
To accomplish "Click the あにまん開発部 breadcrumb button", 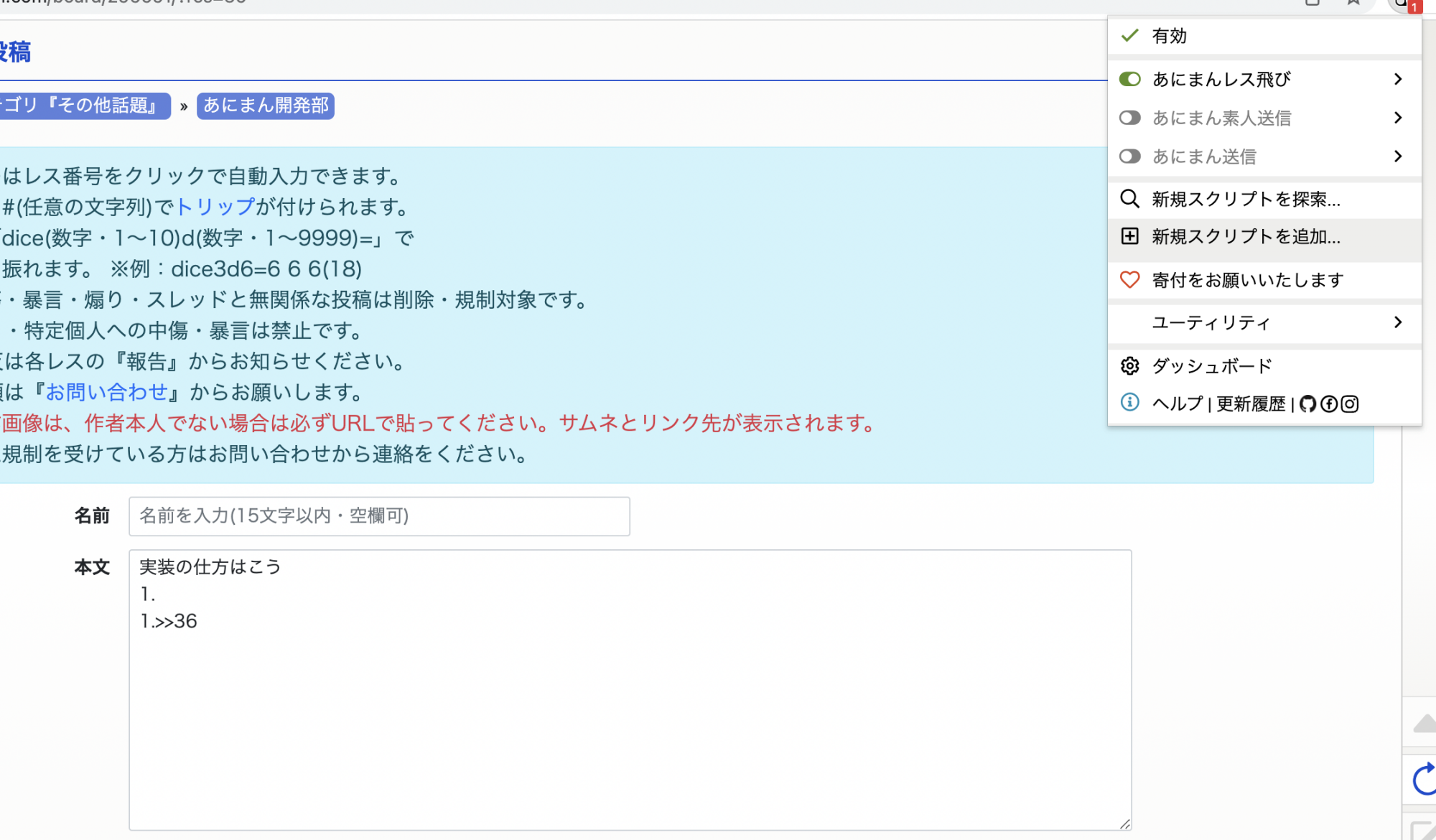I will [265, 106].
